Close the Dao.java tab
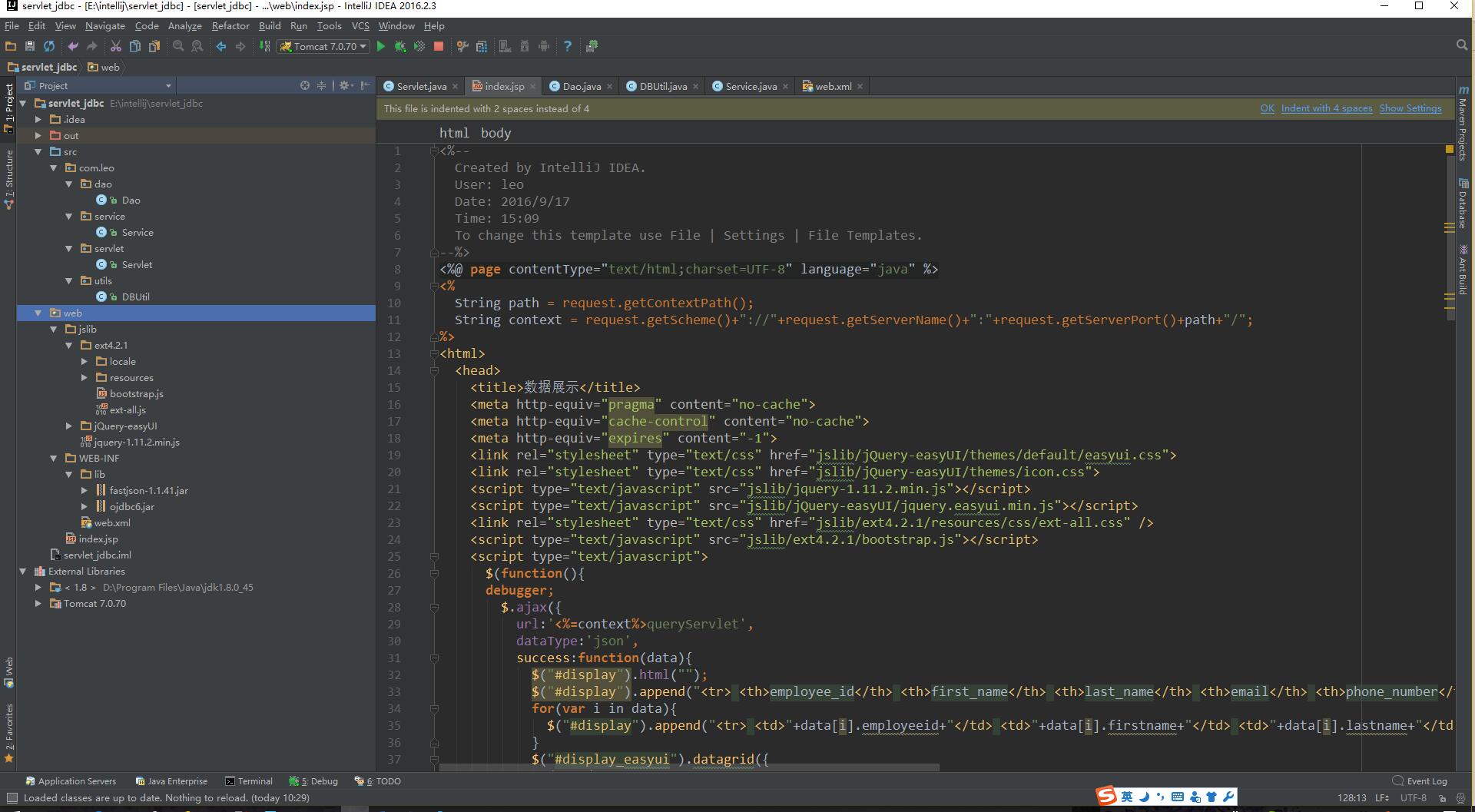The image size is (1475, 812). (x=610, y=87)
